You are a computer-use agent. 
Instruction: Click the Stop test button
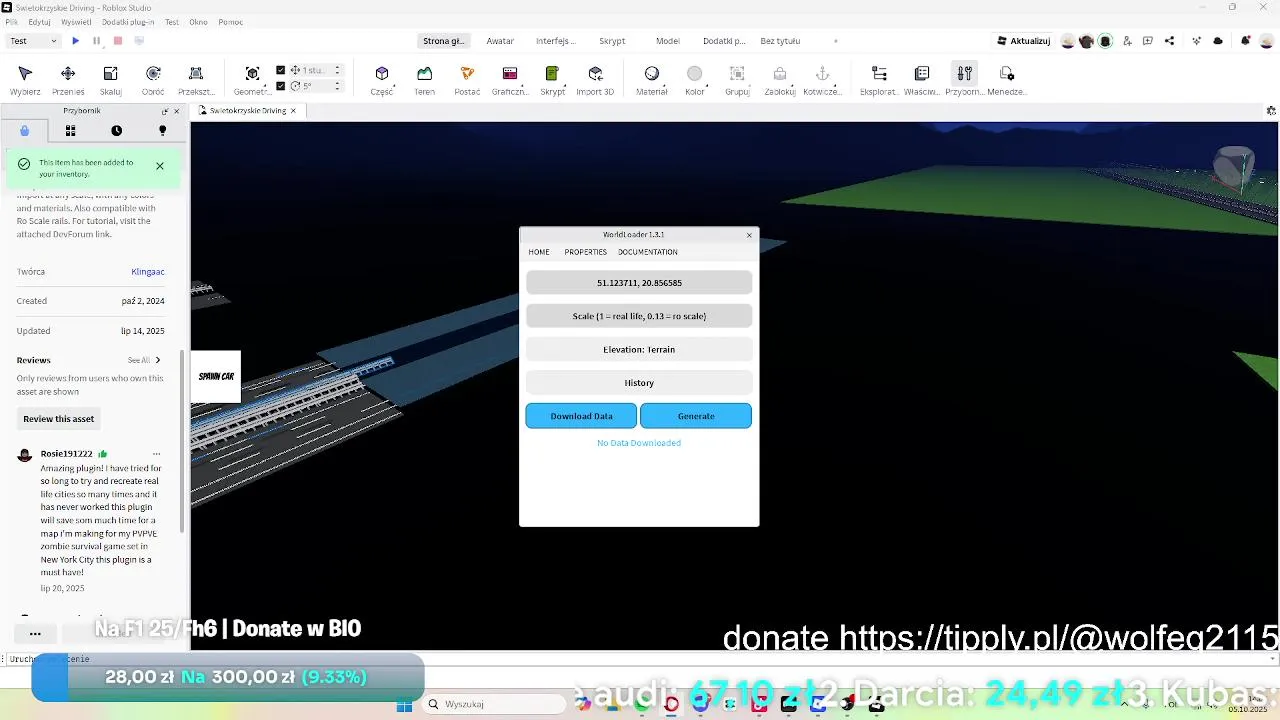click(118, 41)
